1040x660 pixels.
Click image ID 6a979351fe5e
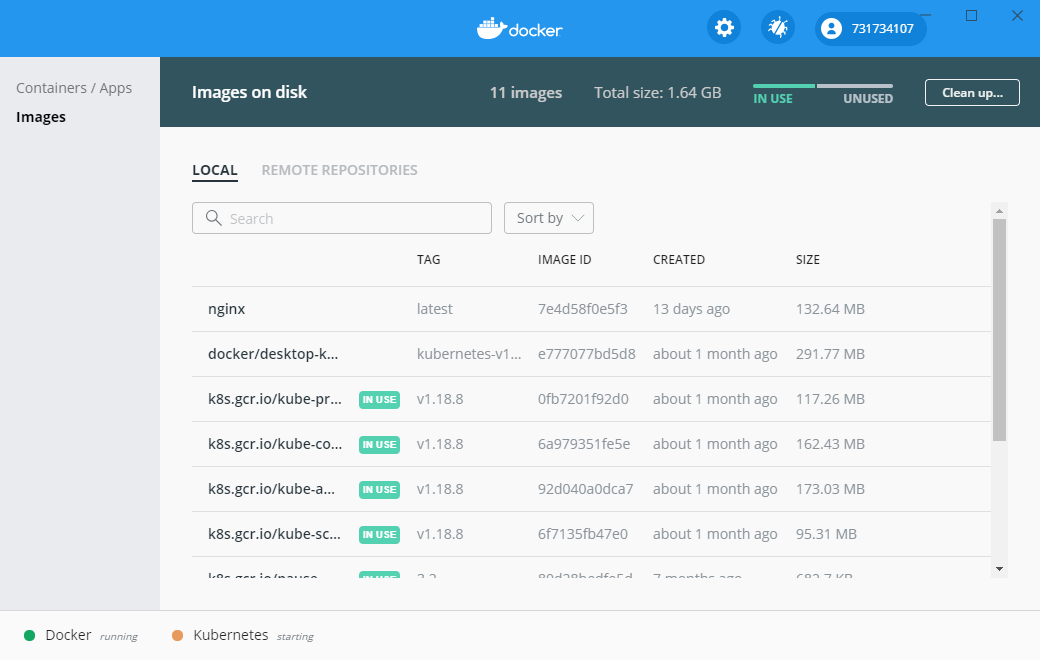pos(584,444)
